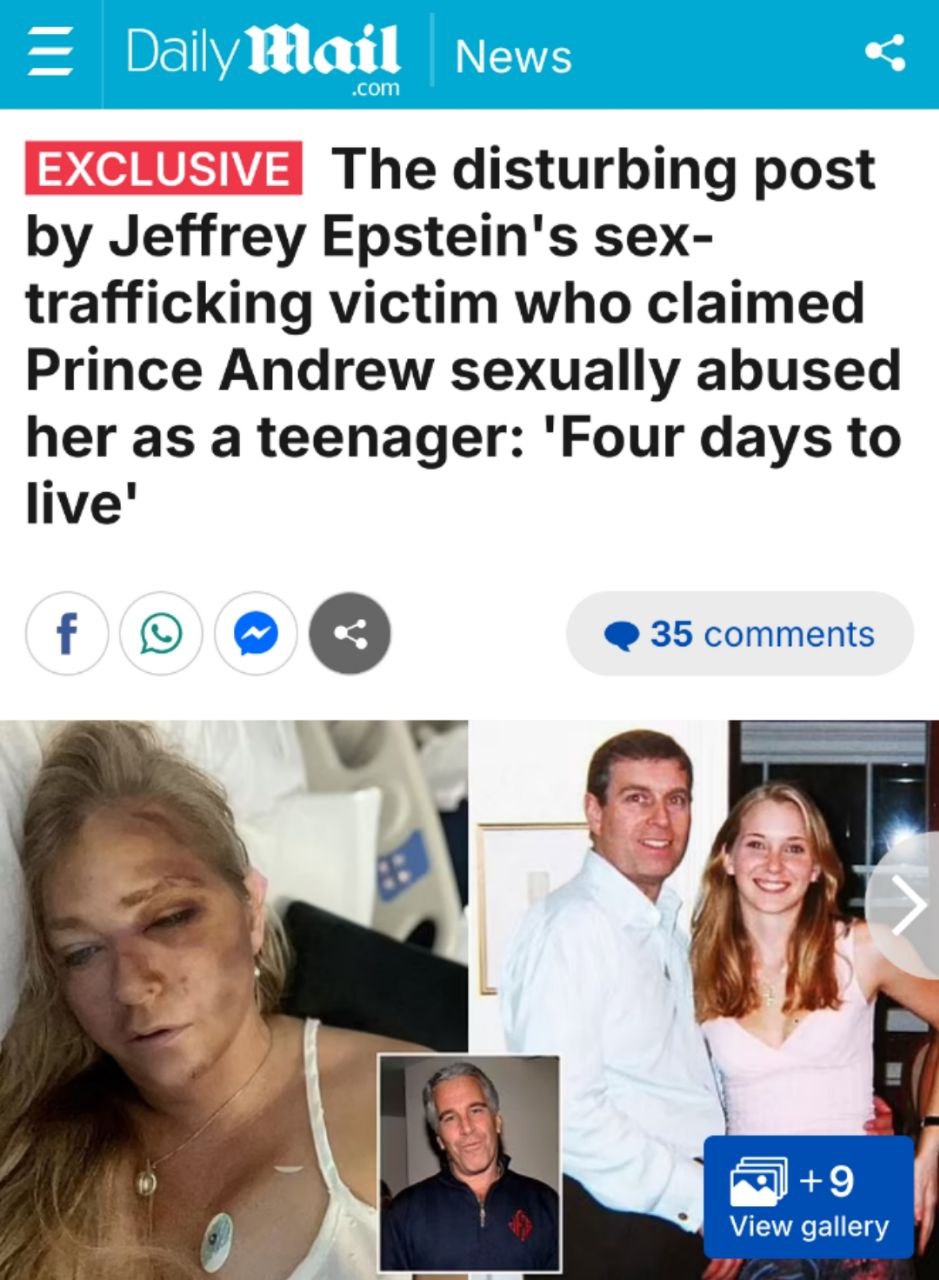The height and width of the screenshot is (1280, 939).
Task: Share the article via WhatsApp
Action: tap(161, 633)
